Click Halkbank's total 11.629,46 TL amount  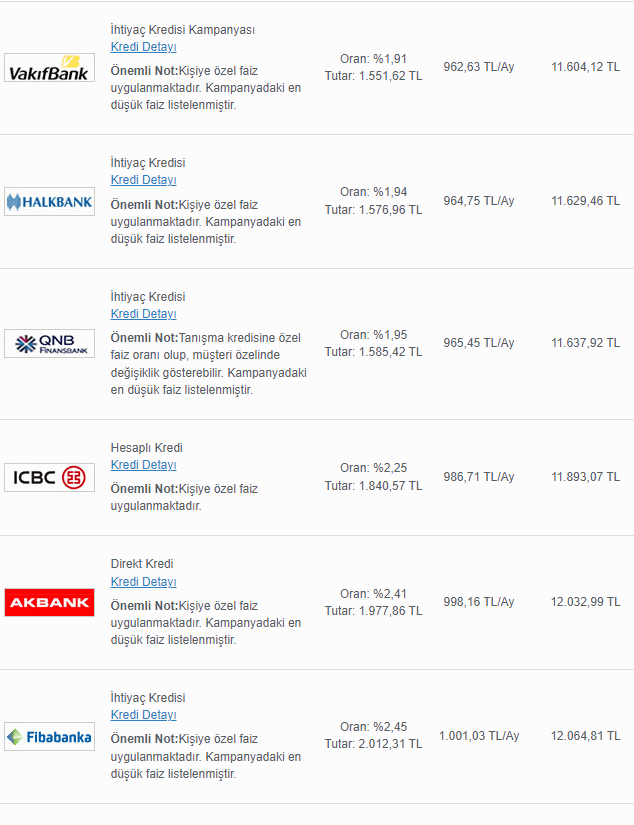(x=585, y=201)
